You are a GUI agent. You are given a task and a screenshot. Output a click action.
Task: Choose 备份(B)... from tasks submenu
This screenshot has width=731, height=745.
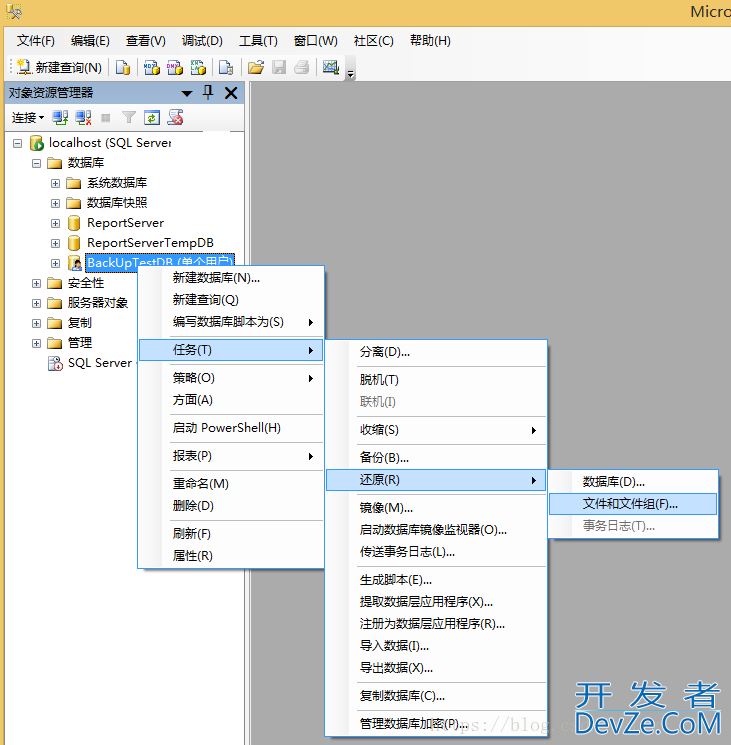(436, 458)
